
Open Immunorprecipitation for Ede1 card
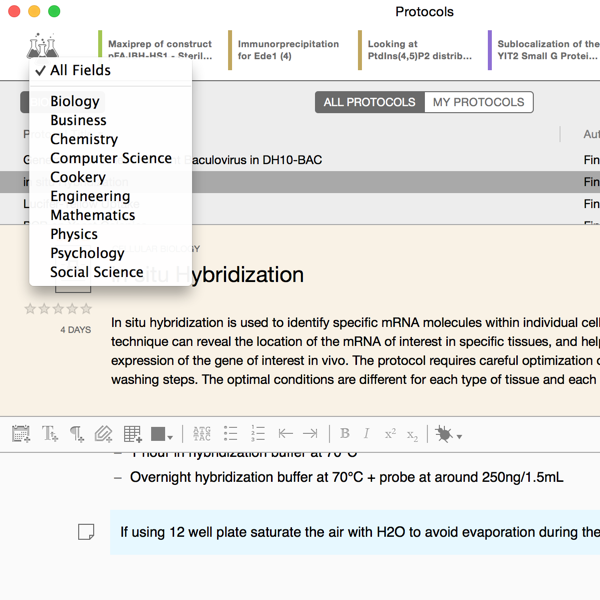[285, 50]
